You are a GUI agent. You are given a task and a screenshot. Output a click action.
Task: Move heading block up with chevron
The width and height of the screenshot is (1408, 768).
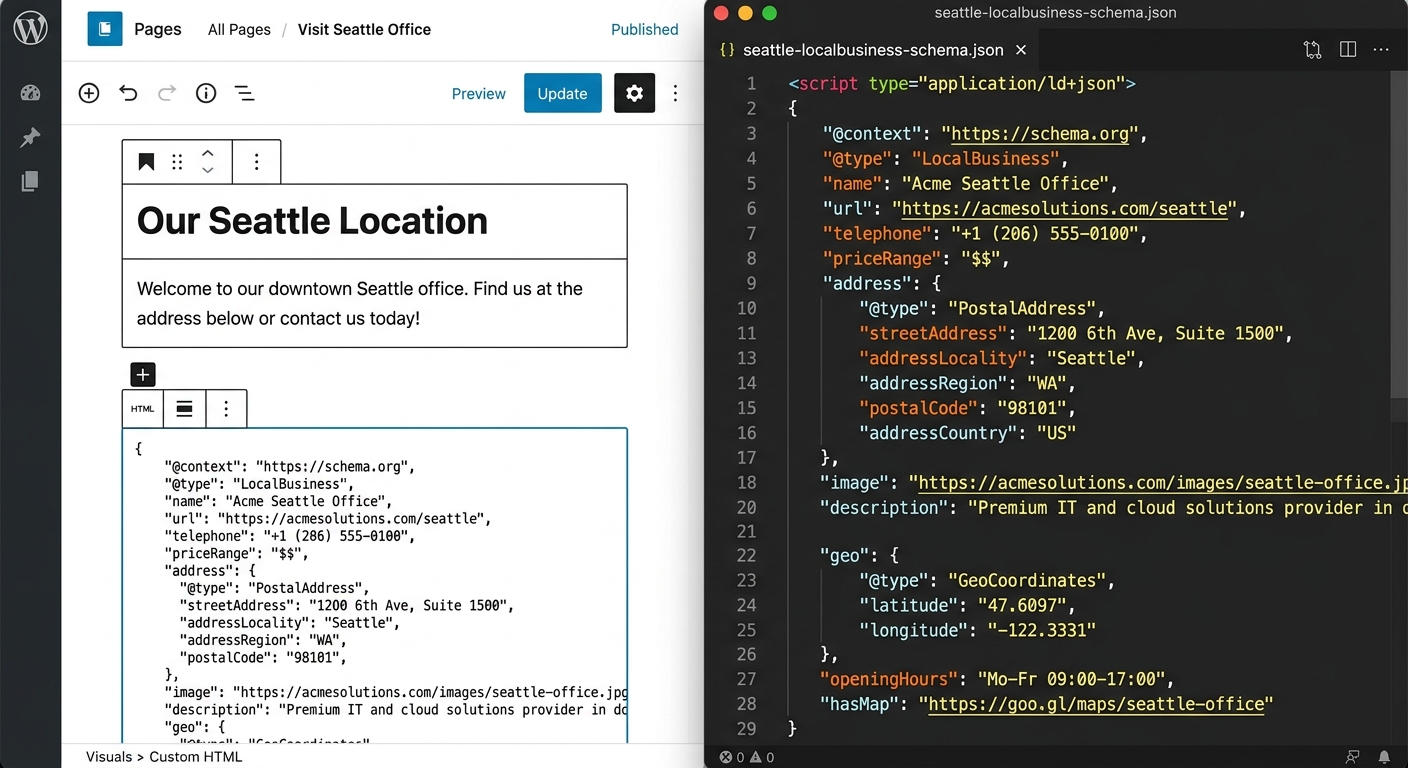(208, 154)
